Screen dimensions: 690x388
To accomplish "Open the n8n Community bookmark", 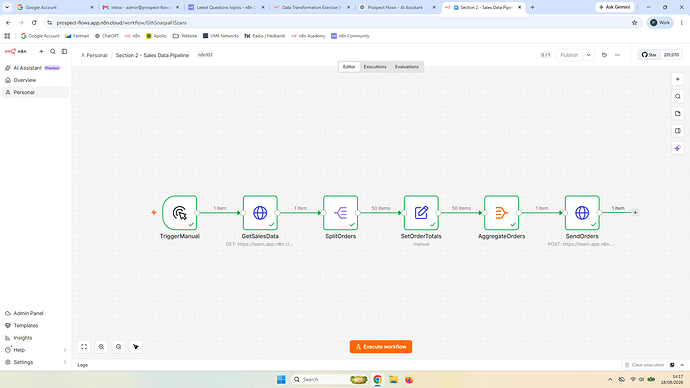I will coord(350,36).
